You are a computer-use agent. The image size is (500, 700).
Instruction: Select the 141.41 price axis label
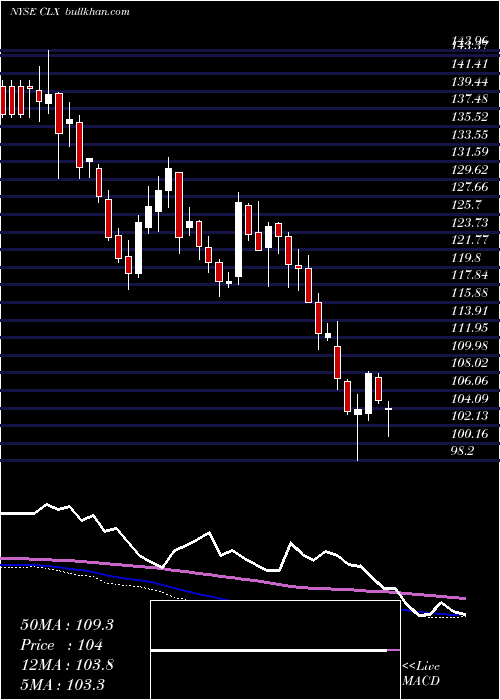pos(469,64)
